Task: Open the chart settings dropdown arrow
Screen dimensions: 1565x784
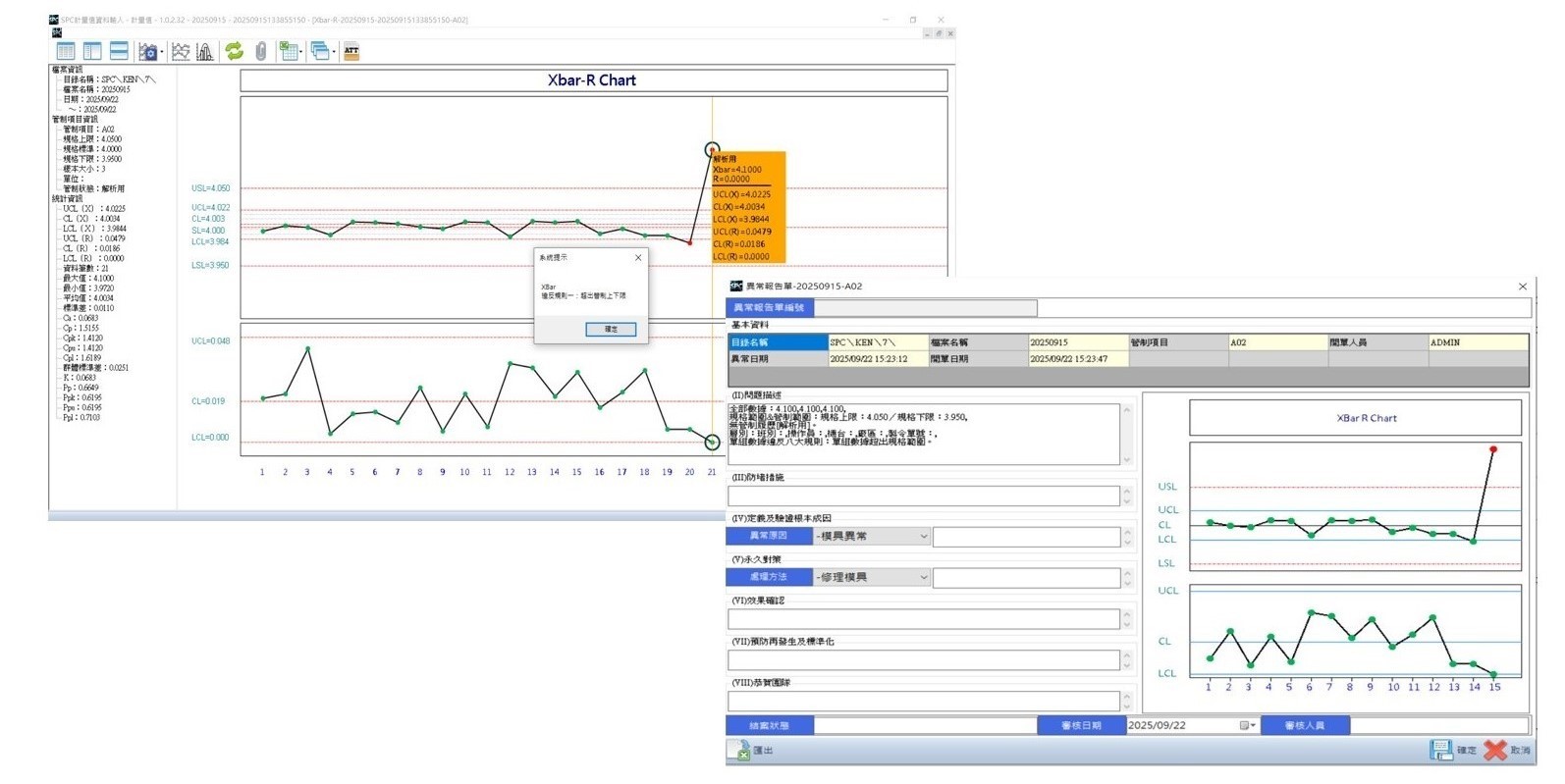Action: point(162,52)
